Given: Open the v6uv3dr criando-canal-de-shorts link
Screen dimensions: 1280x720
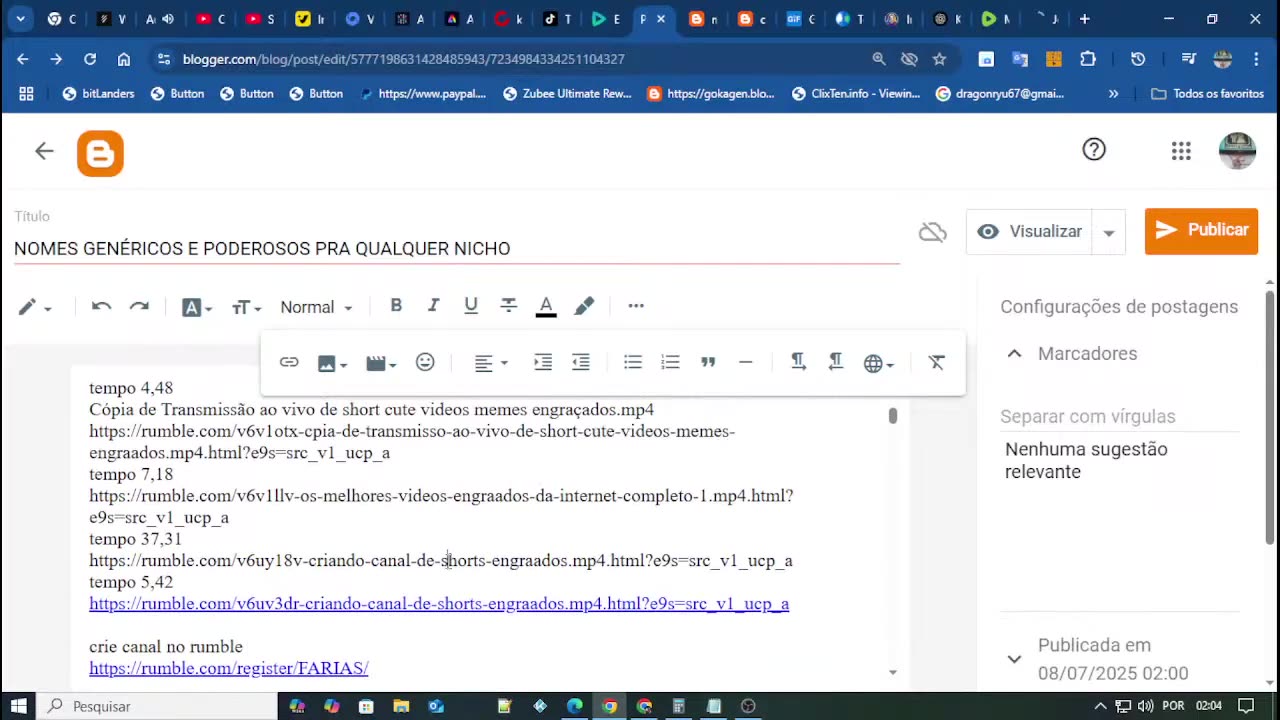Looking at the screenshot, I should [439, 604].
